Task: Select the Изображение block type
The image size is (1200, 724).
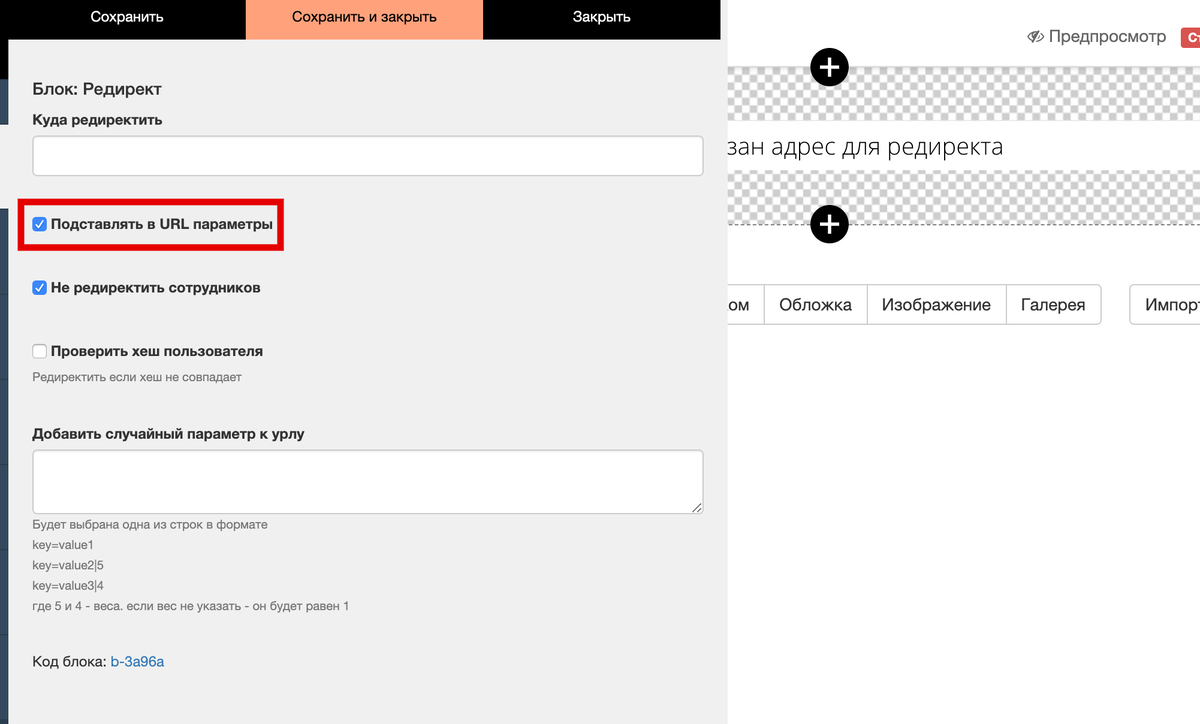Action: (x=936, y=305)
